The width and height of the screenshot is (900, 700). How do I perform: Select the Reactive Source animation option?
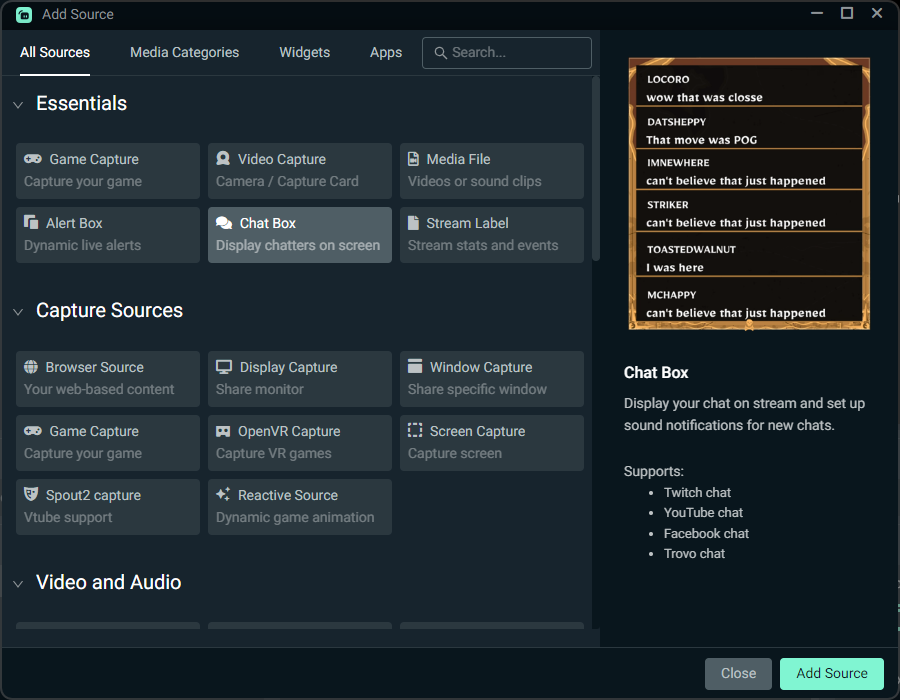pyautogui.click(x=299, y=506)
